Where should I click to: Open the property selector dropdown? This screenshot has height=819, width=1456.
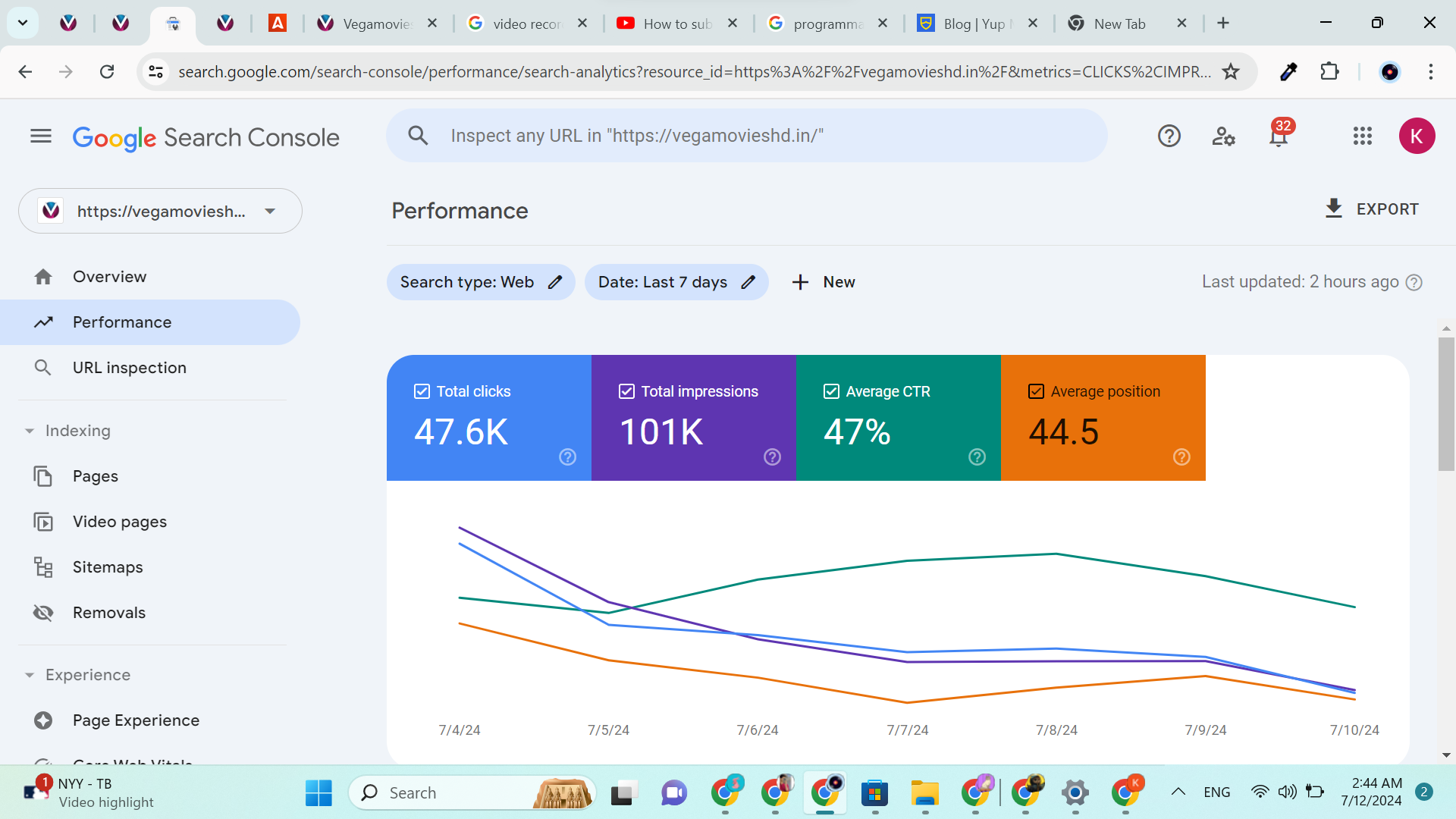click(160, 211)
